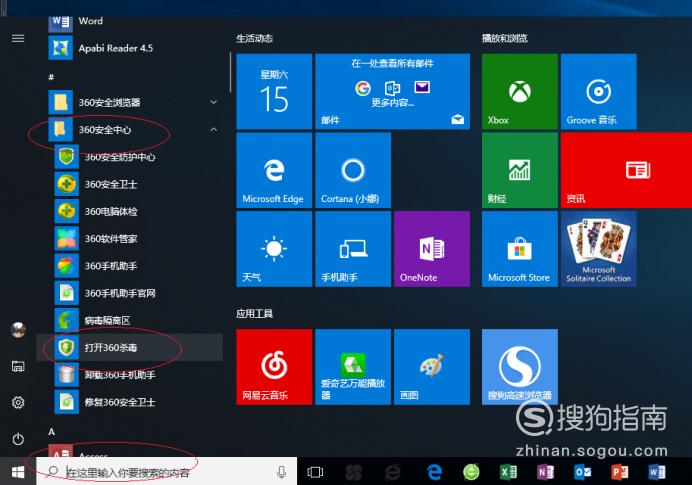This screenshot has width=692, height=485.
Task: Launch 网易云音乐 tile
Action: pyautogui.click(x=274, y=367)
